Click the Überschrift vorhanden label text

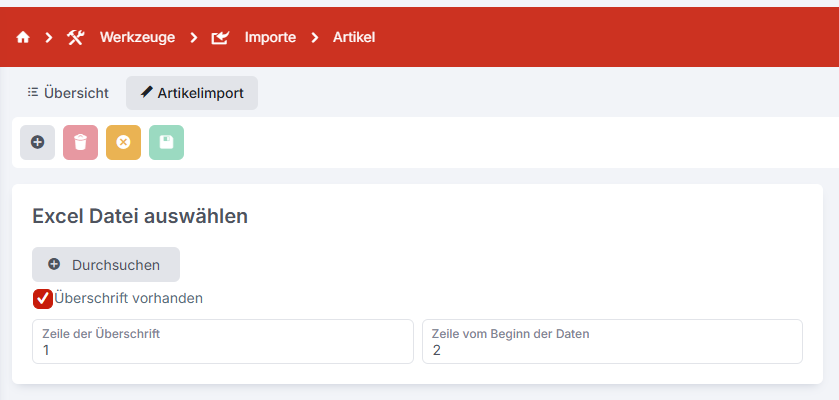[129, 298]
